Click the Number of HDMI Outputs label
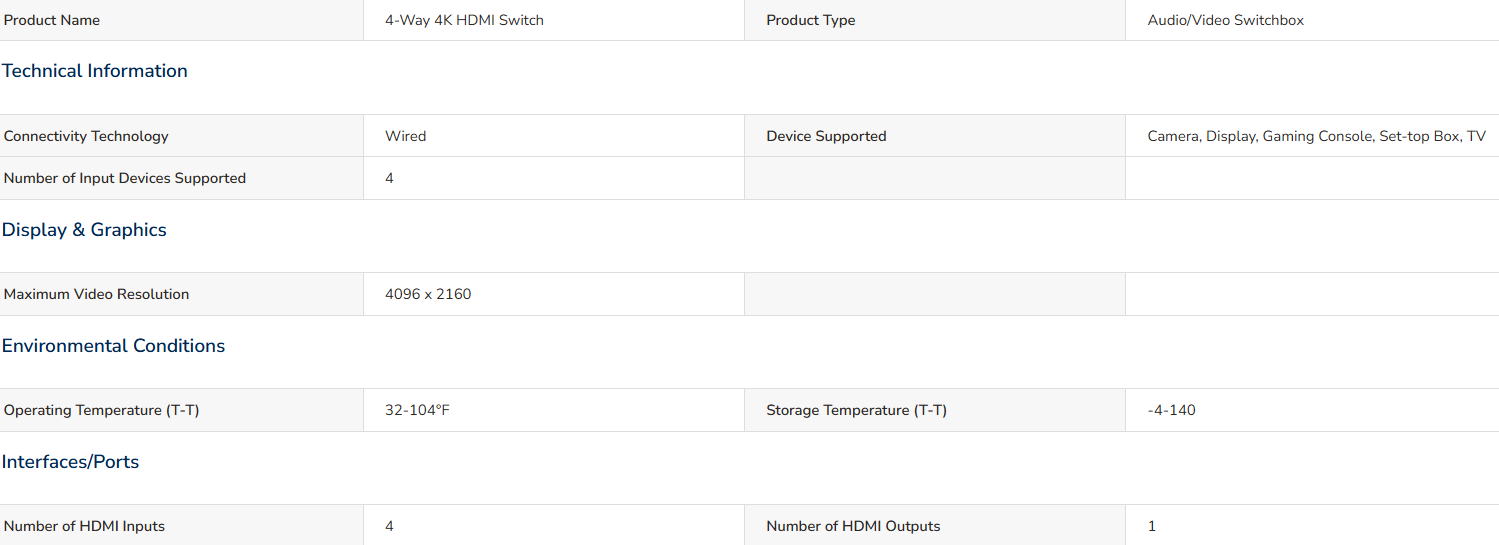The height and width of the screenshot is (545, 1499). [853, 526]
